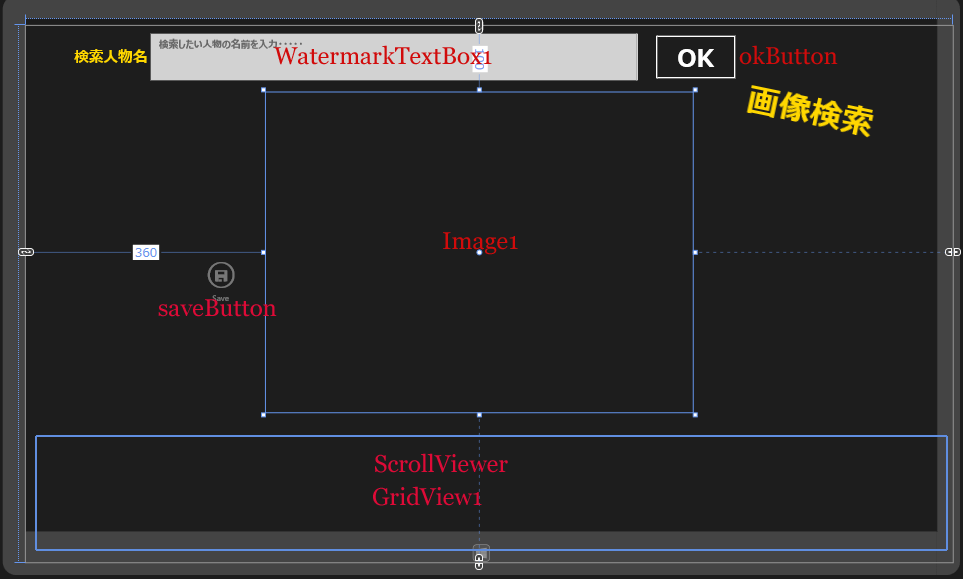The image size is (963, 579).
Task: Click Image1's bottom-center resize handle
Action: (479, 414)
